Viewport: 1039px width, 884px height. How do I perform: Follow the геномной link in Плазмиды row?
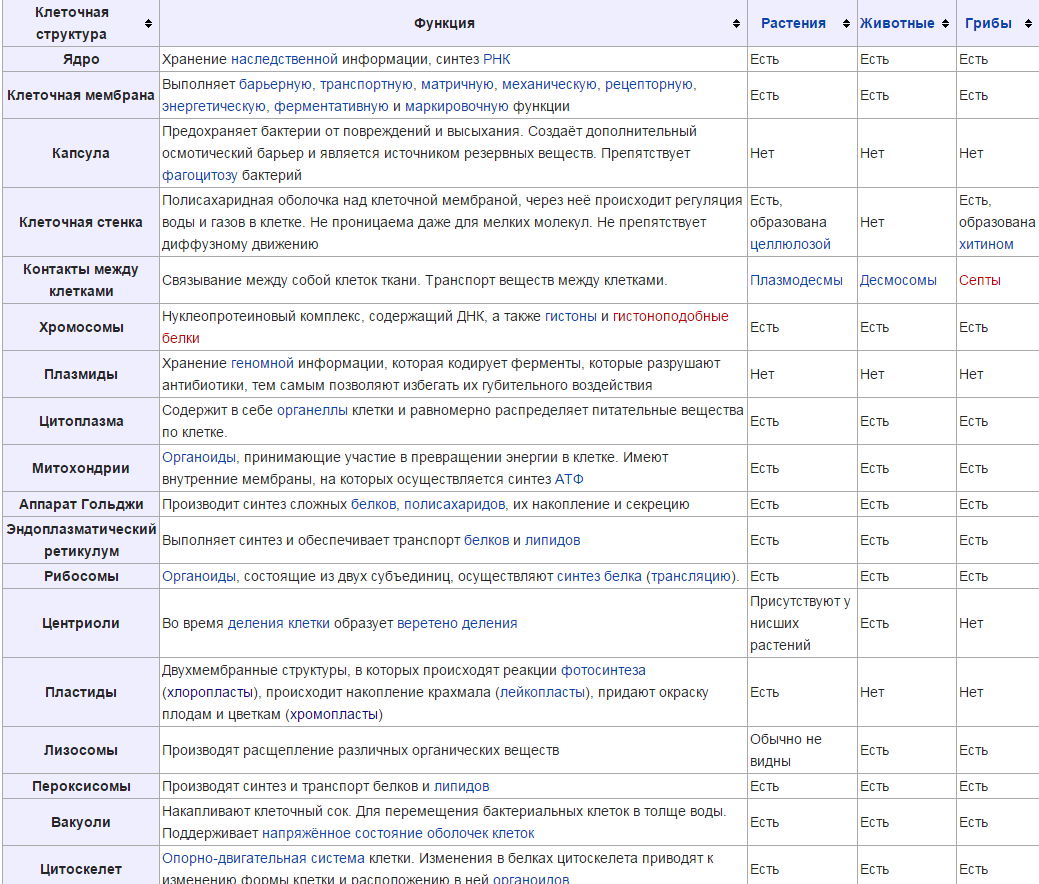[x=262, y=363]
